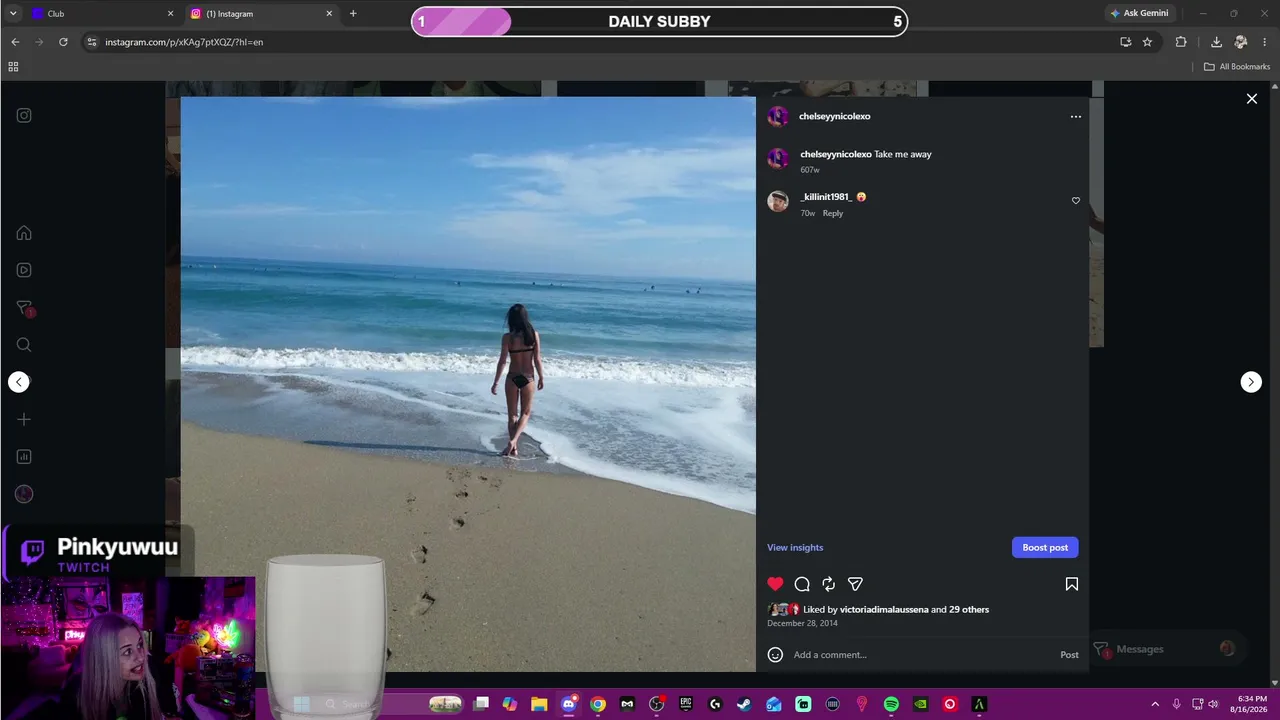Screen dimensions: 1280x720
Task: Open the Chrome extensions puzzle icon
Action: click(x=1181, y=42)
